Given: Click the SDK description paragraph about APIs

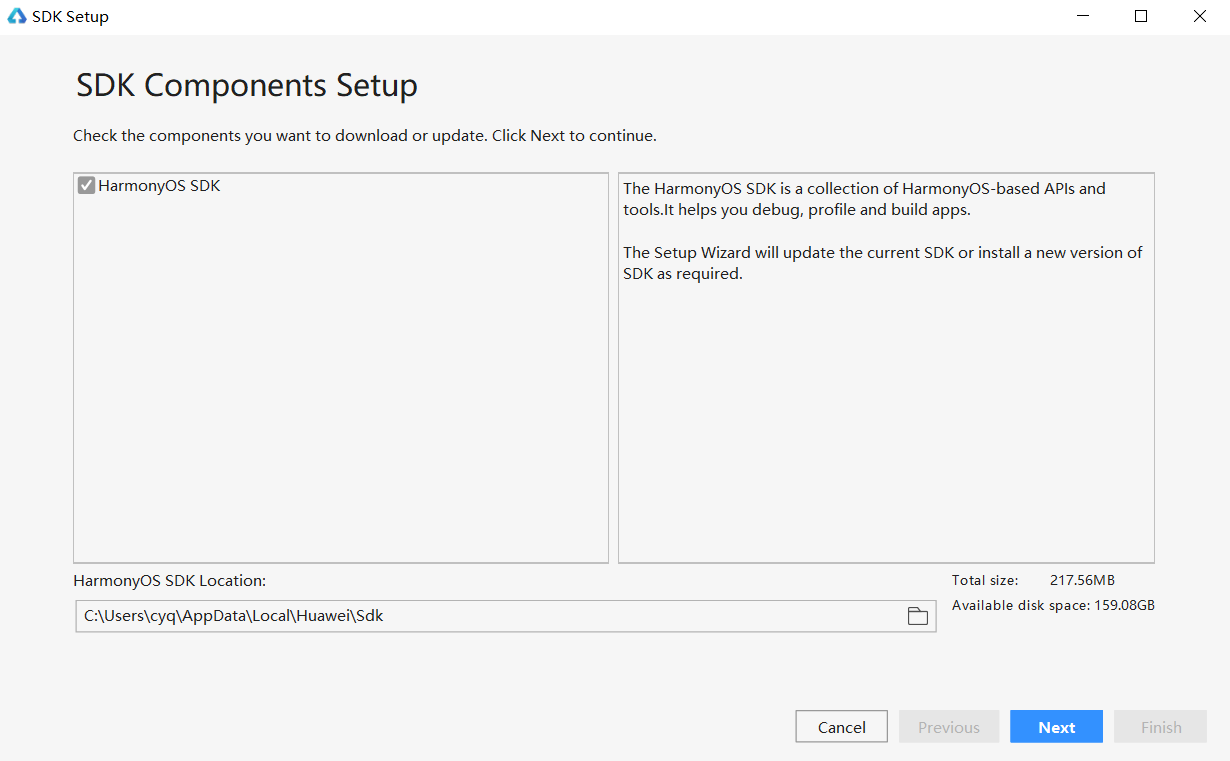Looking at the screenshot, I should [x=865, y=199].
